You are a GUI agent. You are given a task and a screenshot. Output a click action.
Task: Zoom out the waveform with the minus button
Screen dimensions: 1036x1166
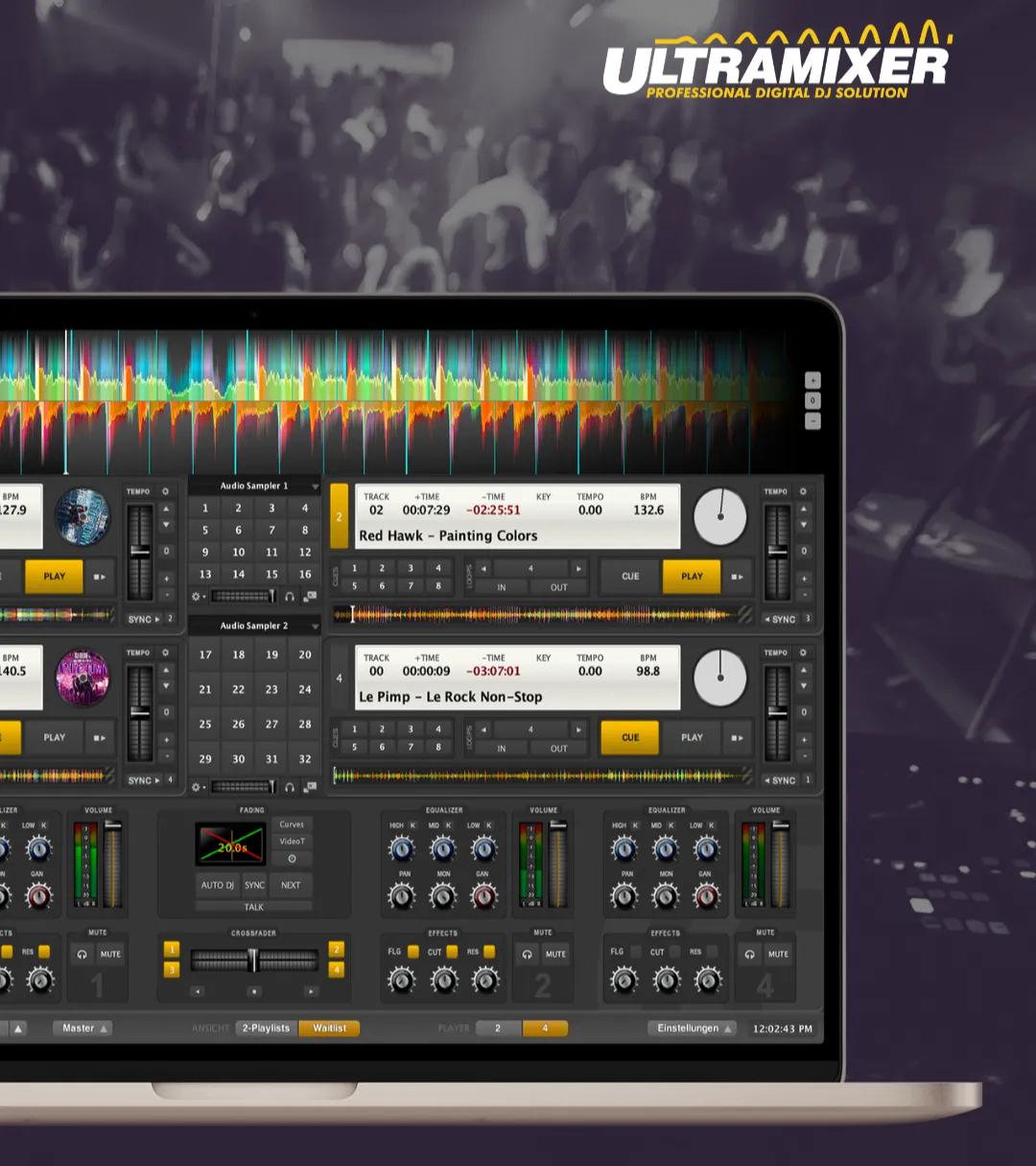[x=812, y=421]
